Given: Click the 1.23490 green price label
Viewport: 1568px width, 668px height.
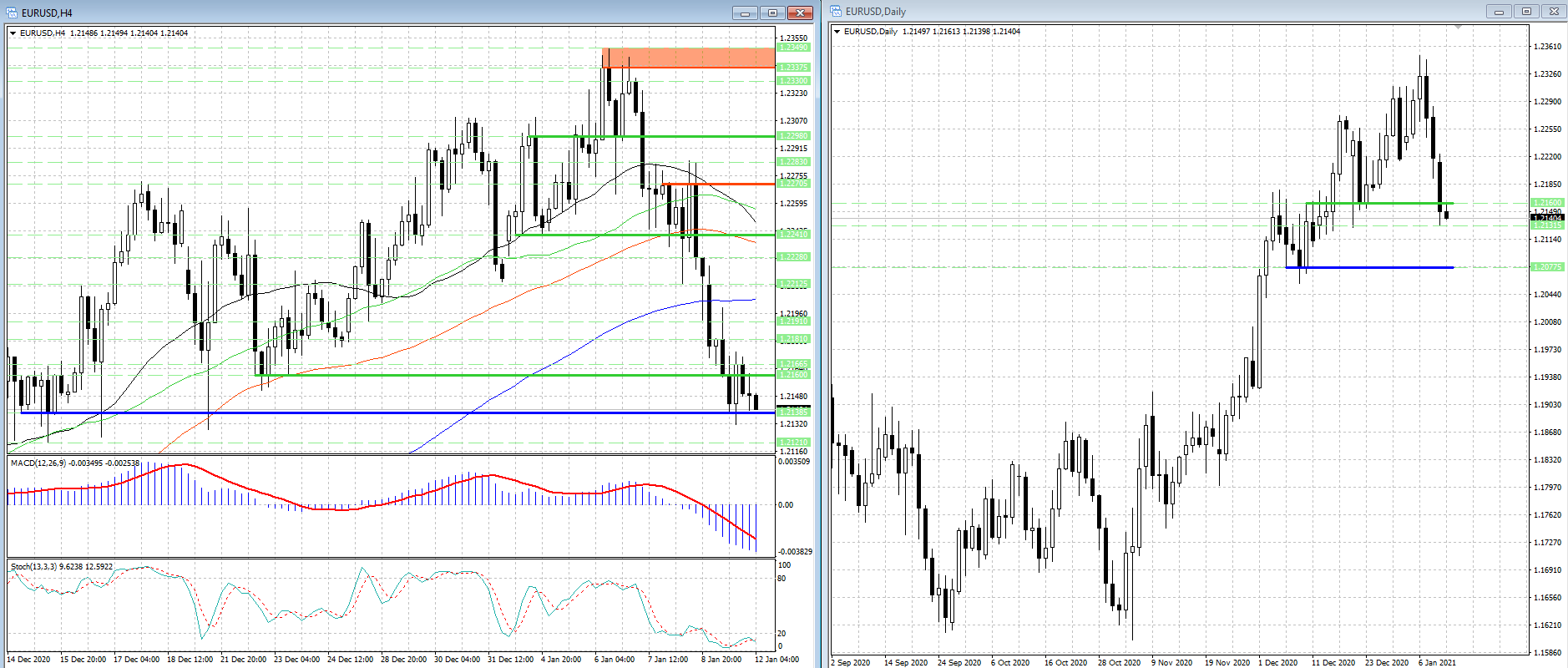Looking at the screenshot, I should pos(792,48).
